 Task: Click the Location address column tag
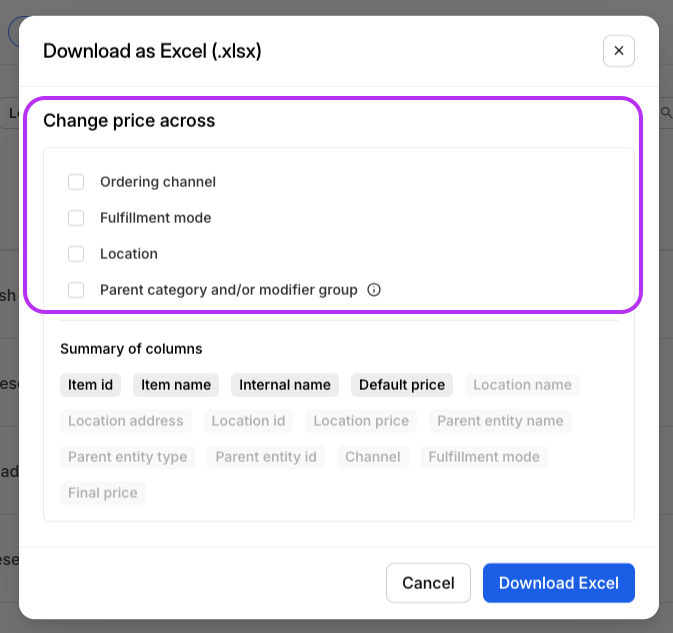(126, 421)
